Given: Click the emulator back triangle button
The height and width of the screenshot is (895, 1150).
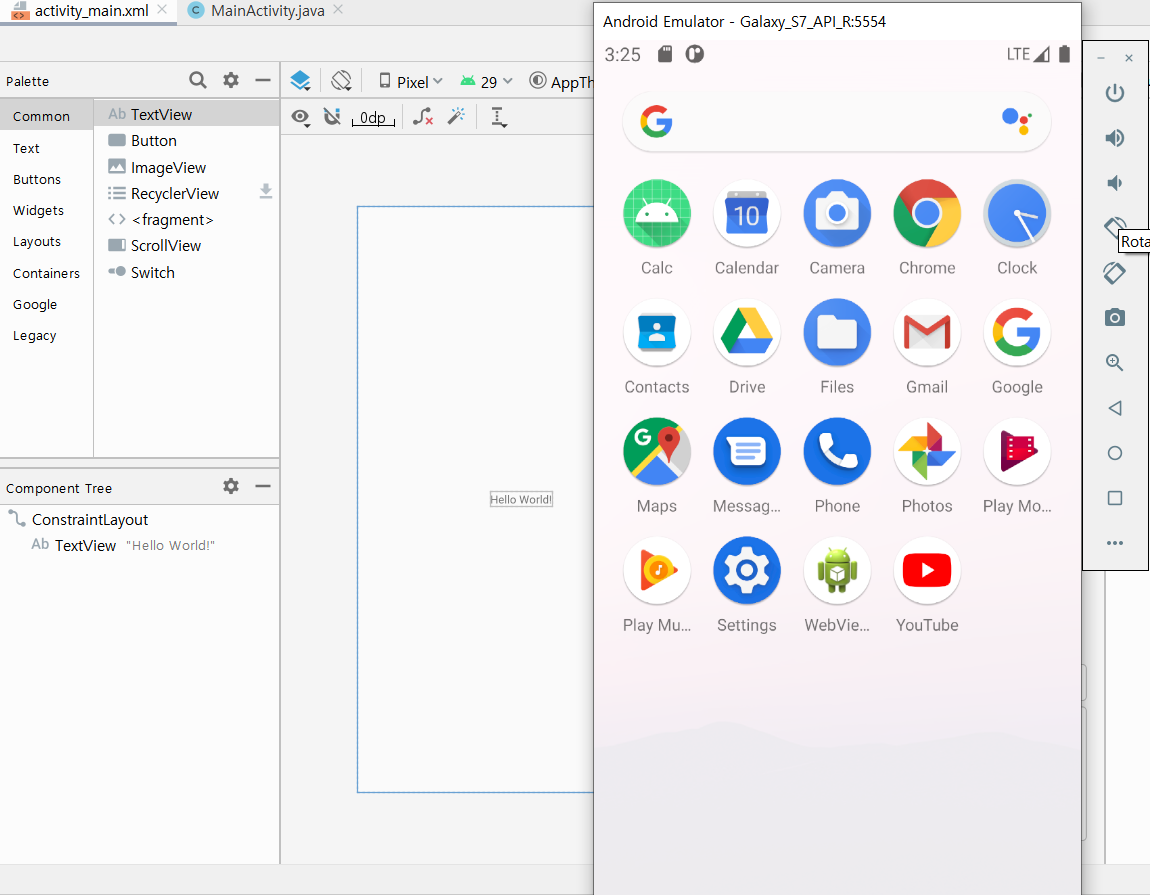Looking at the screenshot, I should click(1115, 408).
